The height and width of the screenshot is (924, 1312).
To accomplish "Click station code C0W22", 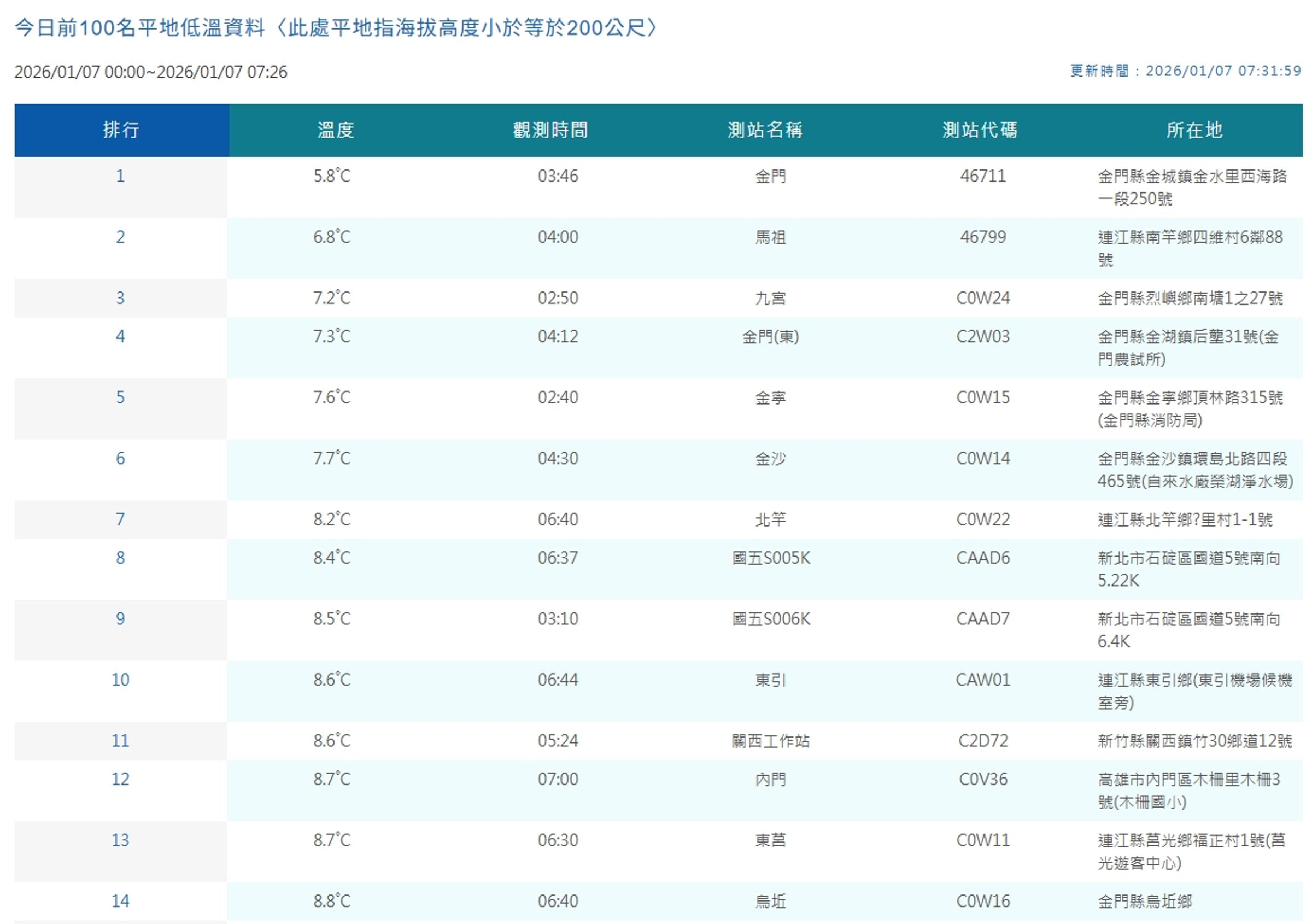I will pyautogui.click(x=983, y=520).
